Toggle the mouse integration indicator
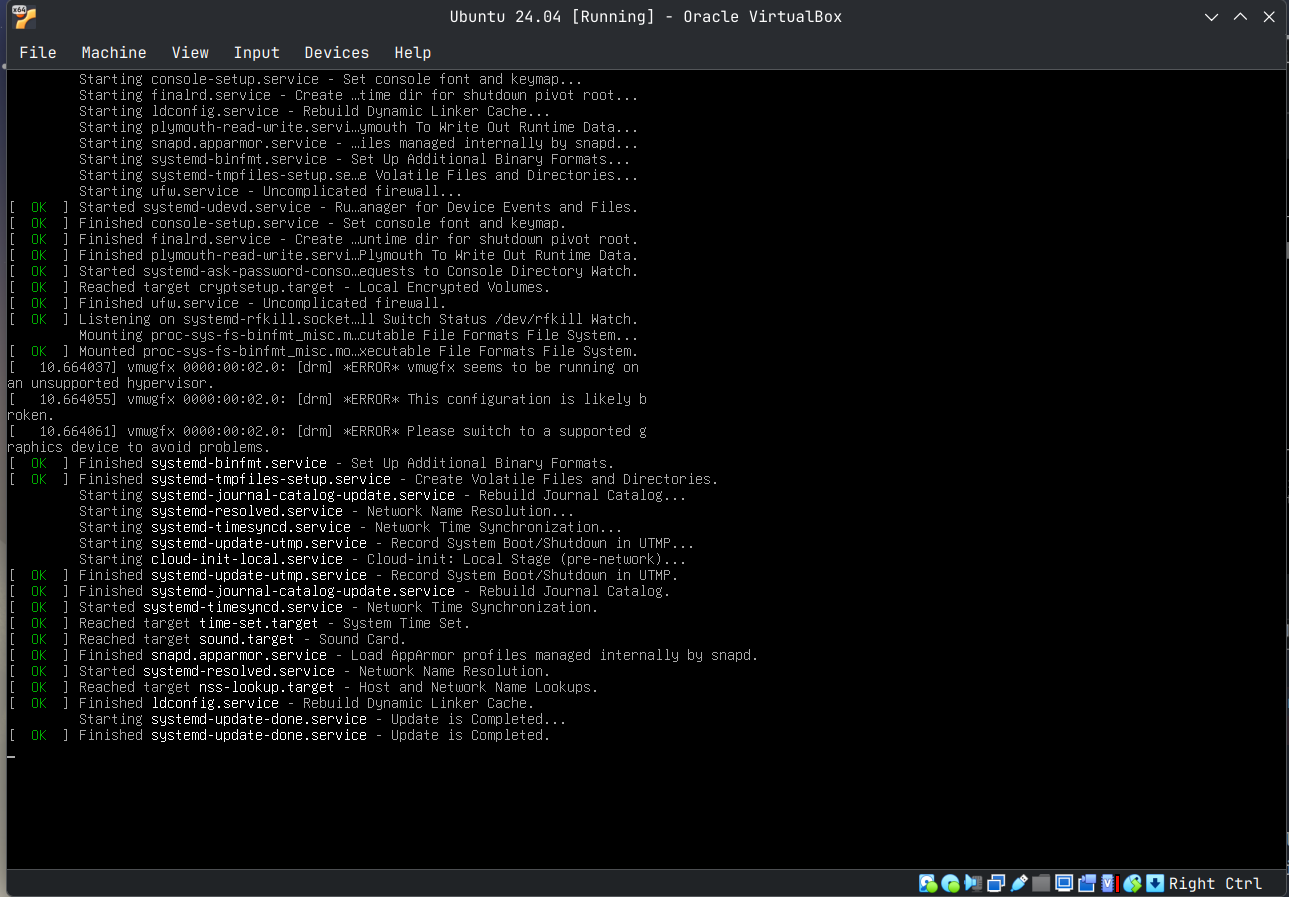Image resolution: width=1289 pixels, height=897 pixels. click(1132, 883)
